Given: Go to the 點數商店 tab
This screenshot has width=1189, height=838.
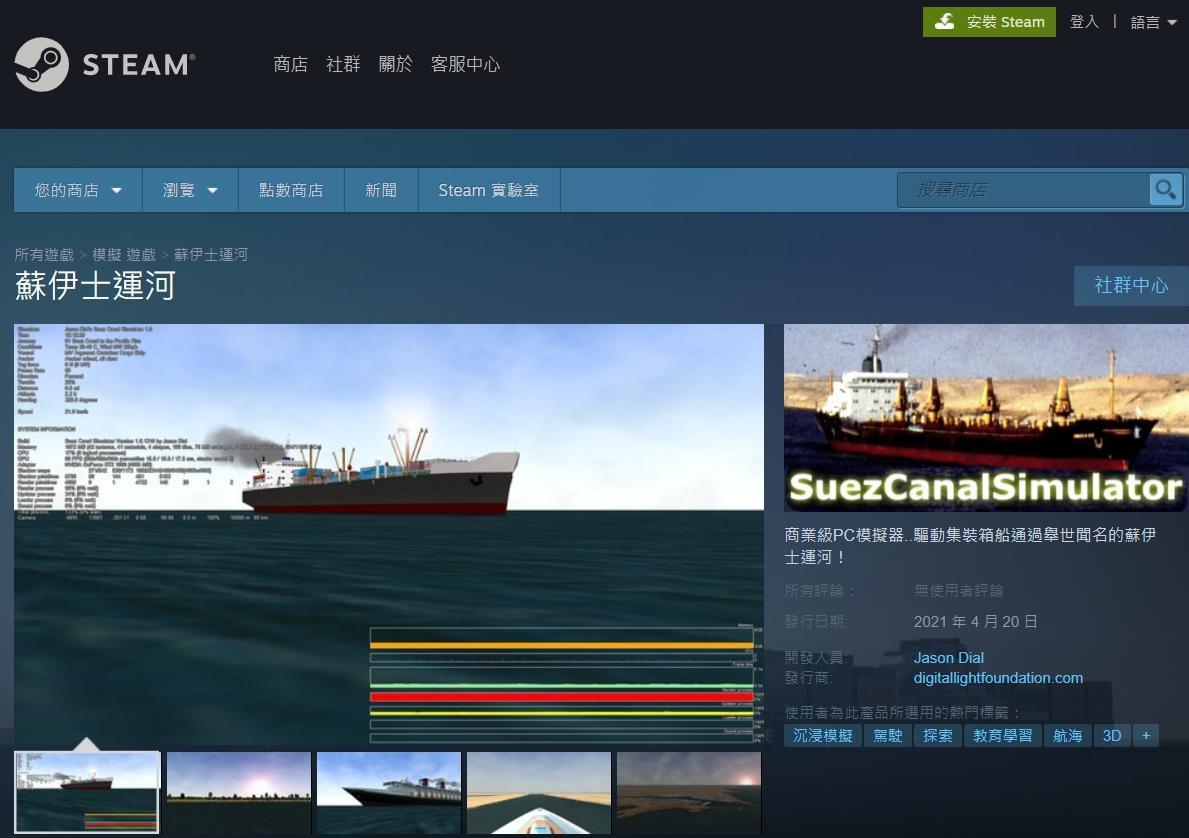Looking at the screenshot, I should point(291,190).
